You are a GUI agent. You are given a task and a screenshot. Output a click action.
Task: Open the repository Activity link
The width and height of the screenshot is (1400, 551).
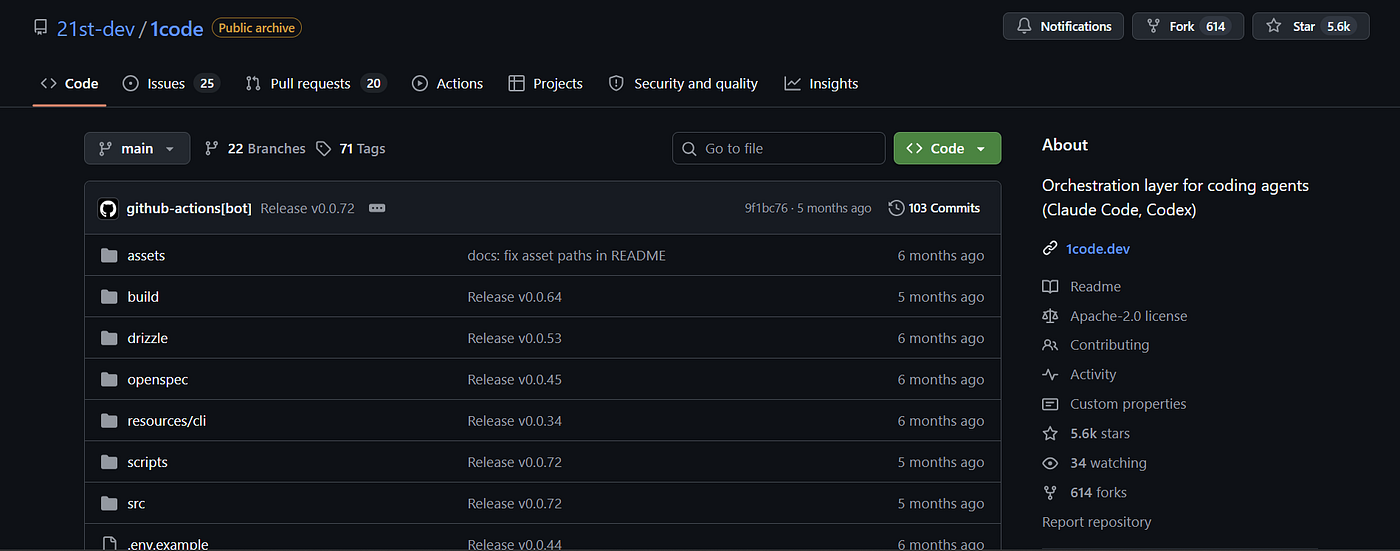click(1093, 374)
